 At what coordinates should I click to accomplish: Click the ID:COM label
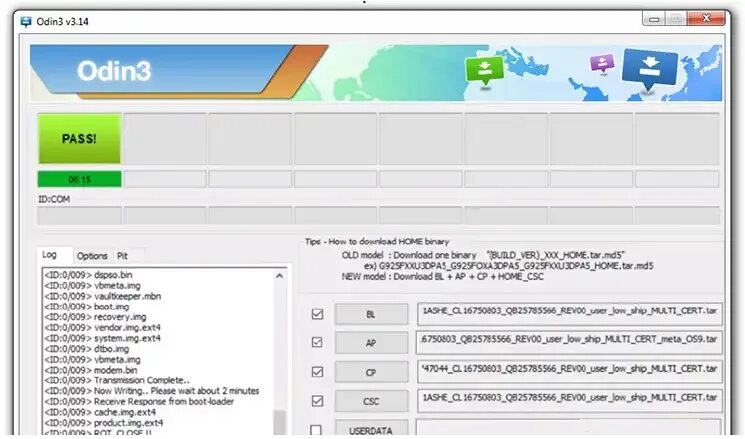tap(54, 199)
